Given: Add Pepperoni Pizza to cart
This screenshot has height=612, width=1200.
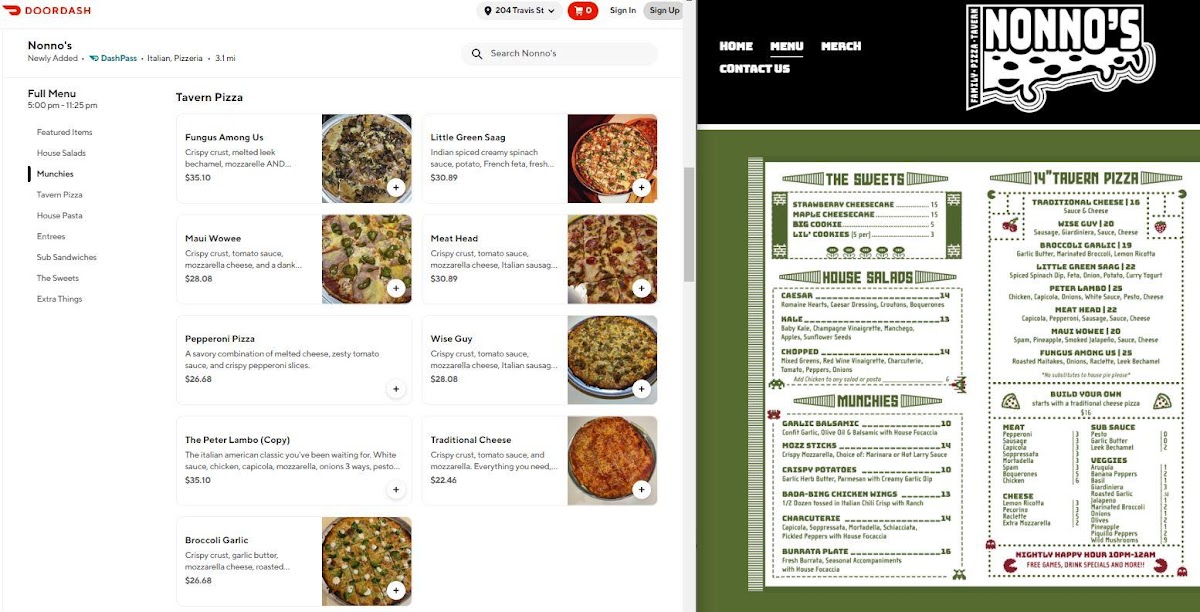Looking at the screenshot, I should (x=396, y=389).
